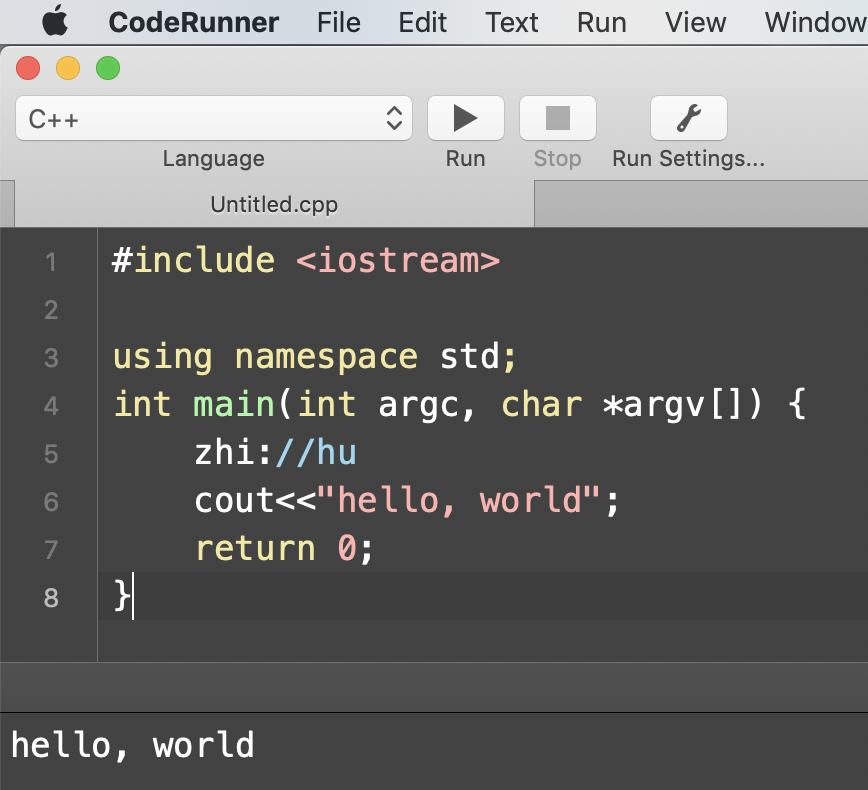Click line number 5 in gutter
This screenshot has height=790, width=868.
coord(51,454)
